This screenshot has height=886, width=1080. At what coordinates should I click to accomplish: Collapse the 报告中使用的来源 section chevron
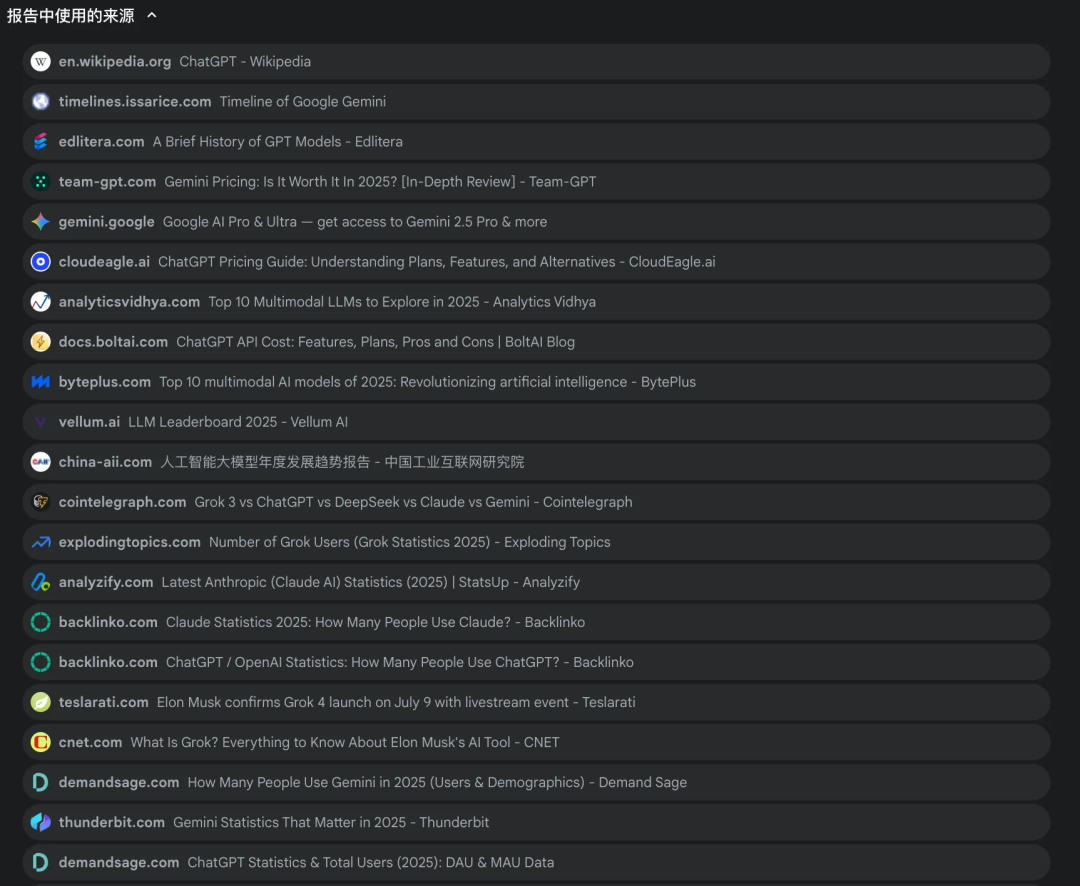[x=152, y=15]
